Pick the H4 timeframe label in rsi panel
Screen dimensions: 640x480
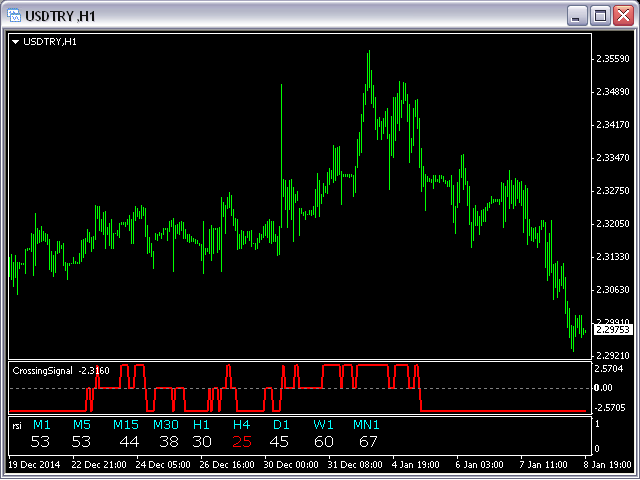241,425
